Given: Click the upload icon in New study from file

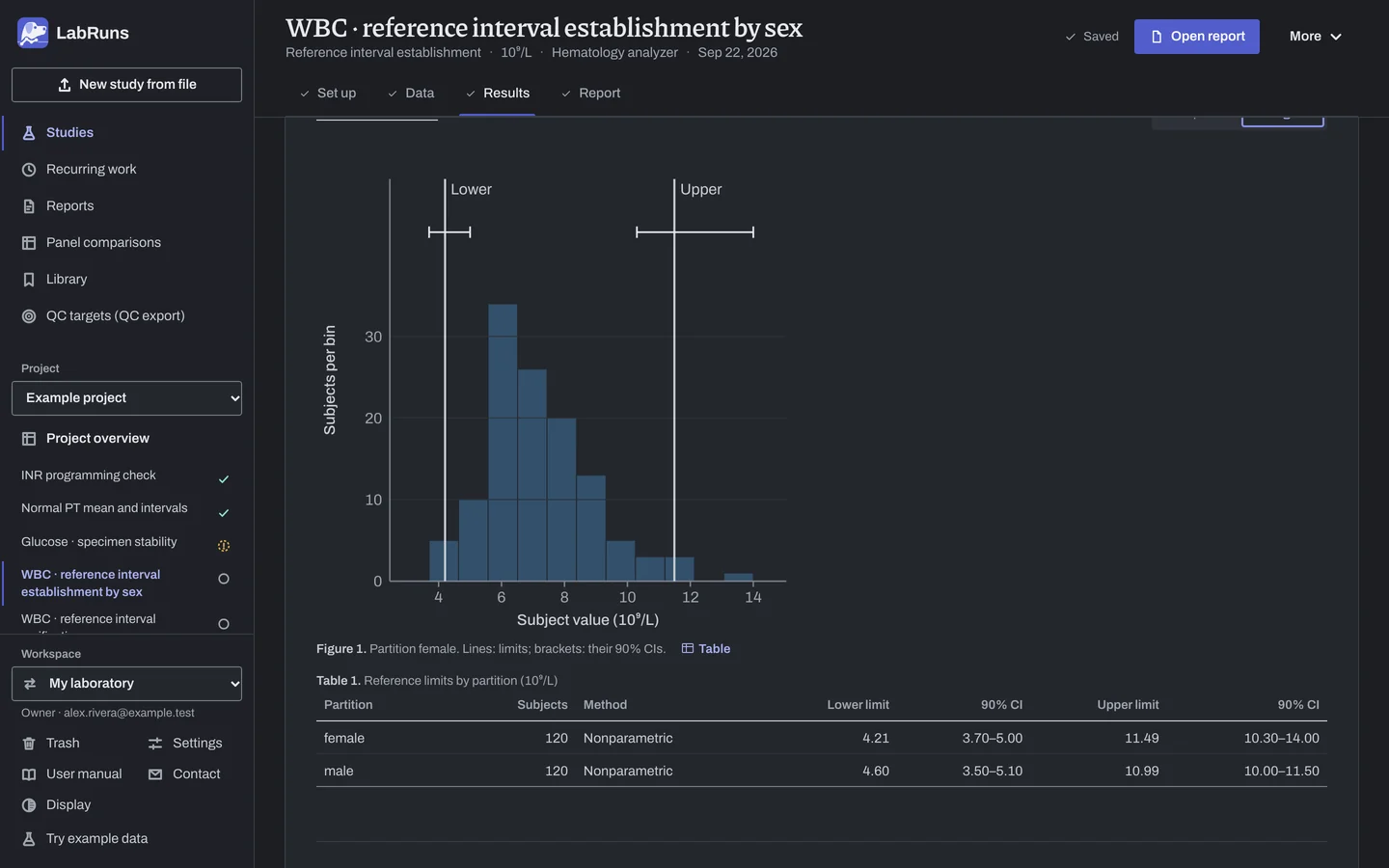Looking at the screenshot, I should tap(65, 85).
